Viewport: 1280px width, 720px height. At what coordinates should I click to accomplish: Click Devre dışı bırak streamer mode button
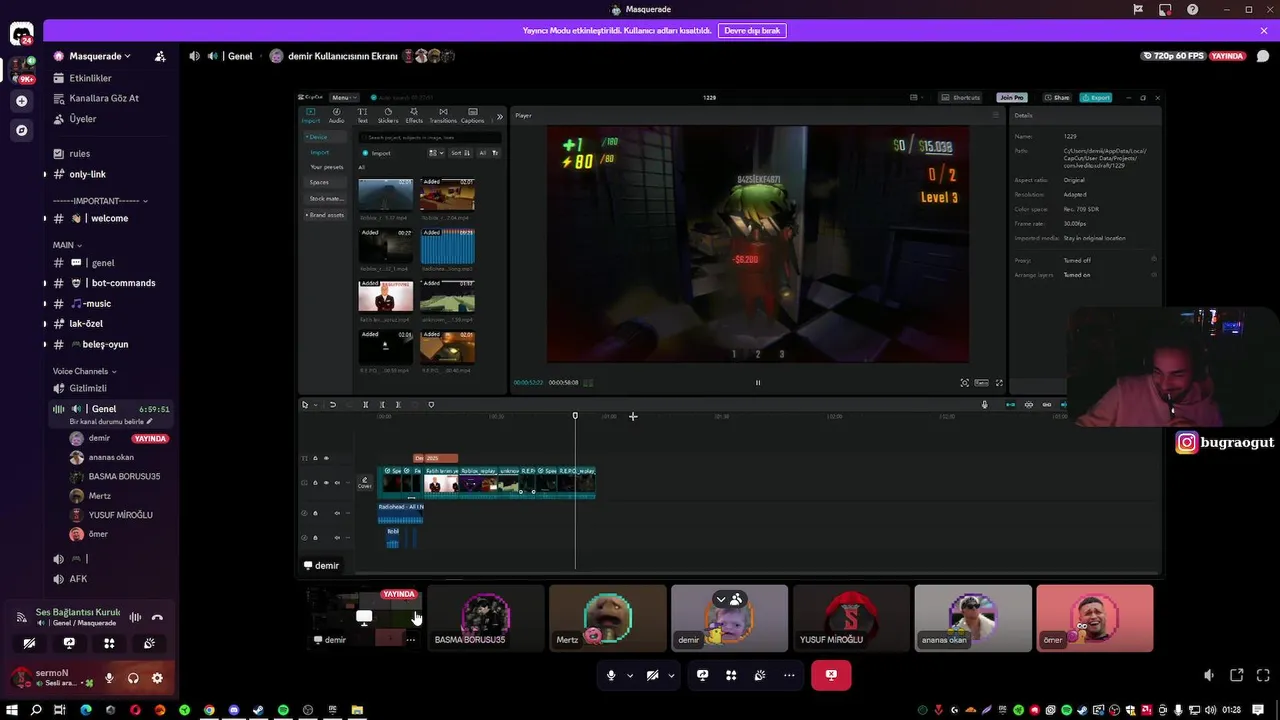752,31
